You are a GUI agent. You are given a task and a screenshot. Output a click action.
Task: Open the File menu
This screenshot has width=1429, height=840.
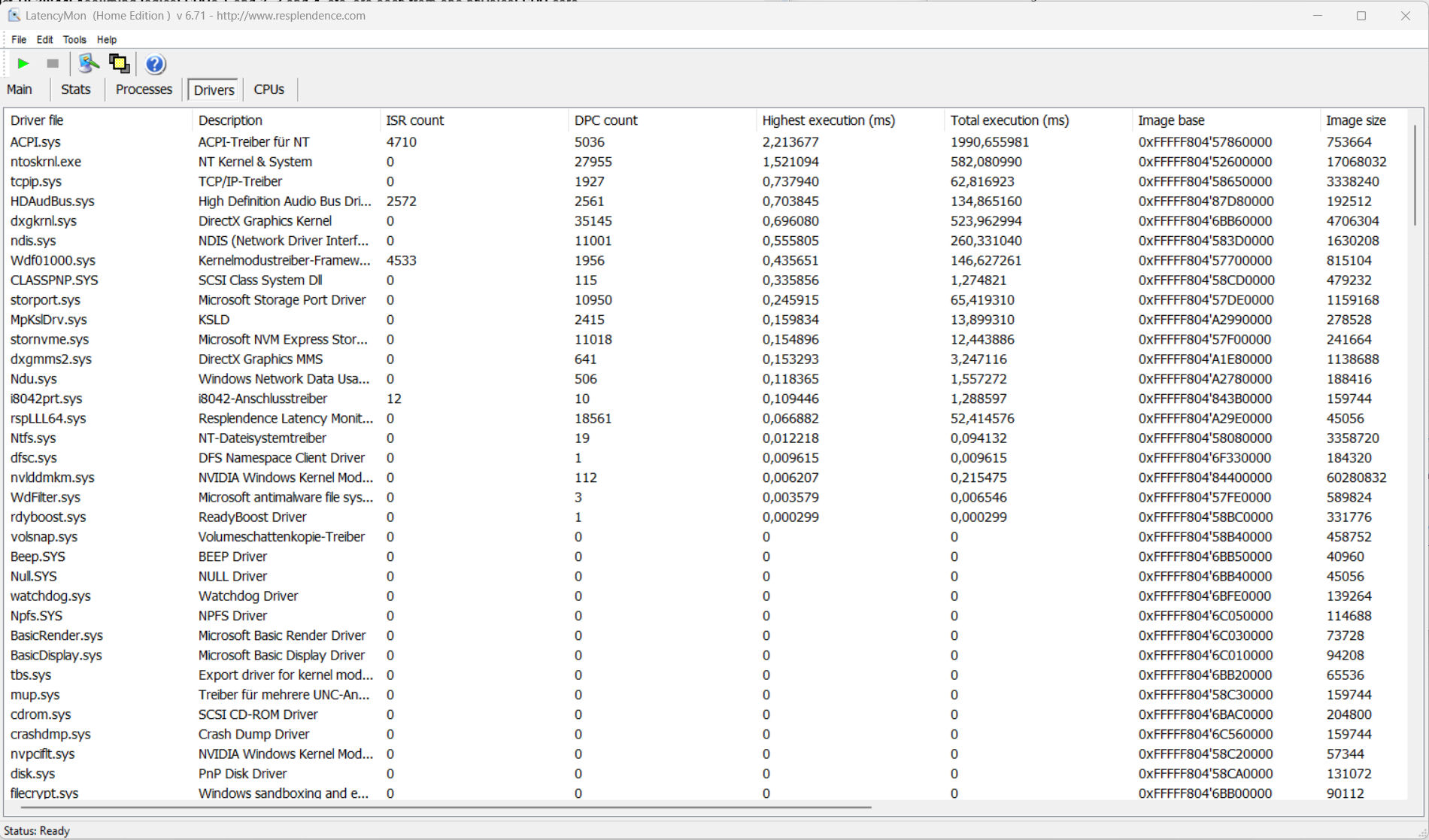pos(19,40)
